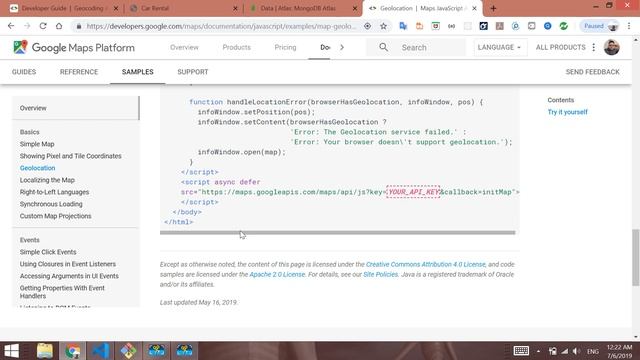Select Geolocation in the sidebar
This screenshot has width=640, height=360.
[x=37, y=168]
